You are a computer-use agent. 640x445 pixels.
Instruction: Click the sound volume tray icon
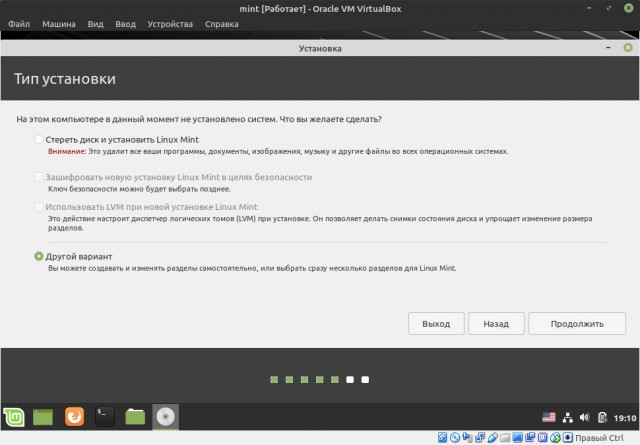click(x=584, y=417)
